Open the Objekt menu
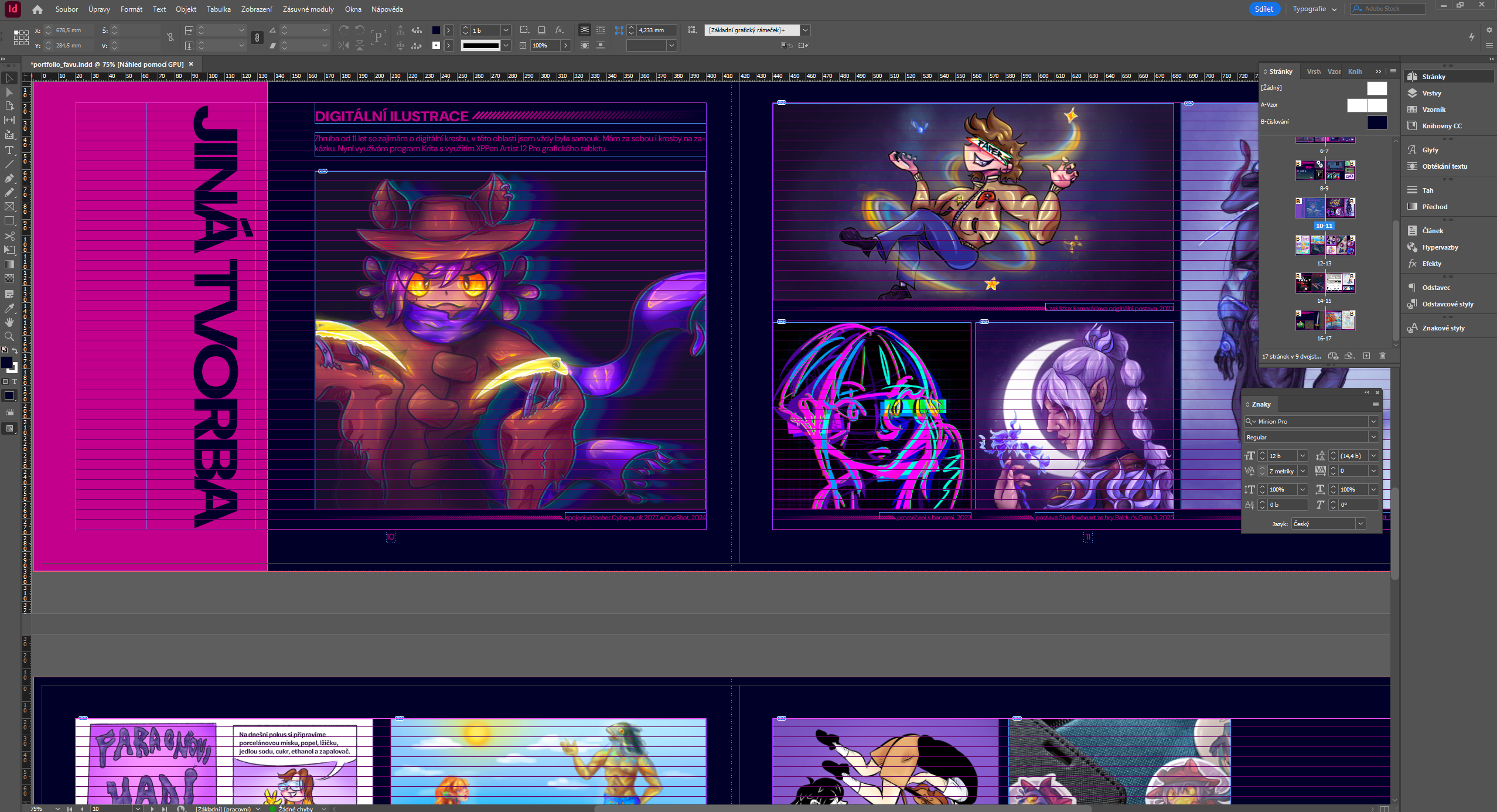Viewport: 1497px width, 812px height. coord(186,9)
